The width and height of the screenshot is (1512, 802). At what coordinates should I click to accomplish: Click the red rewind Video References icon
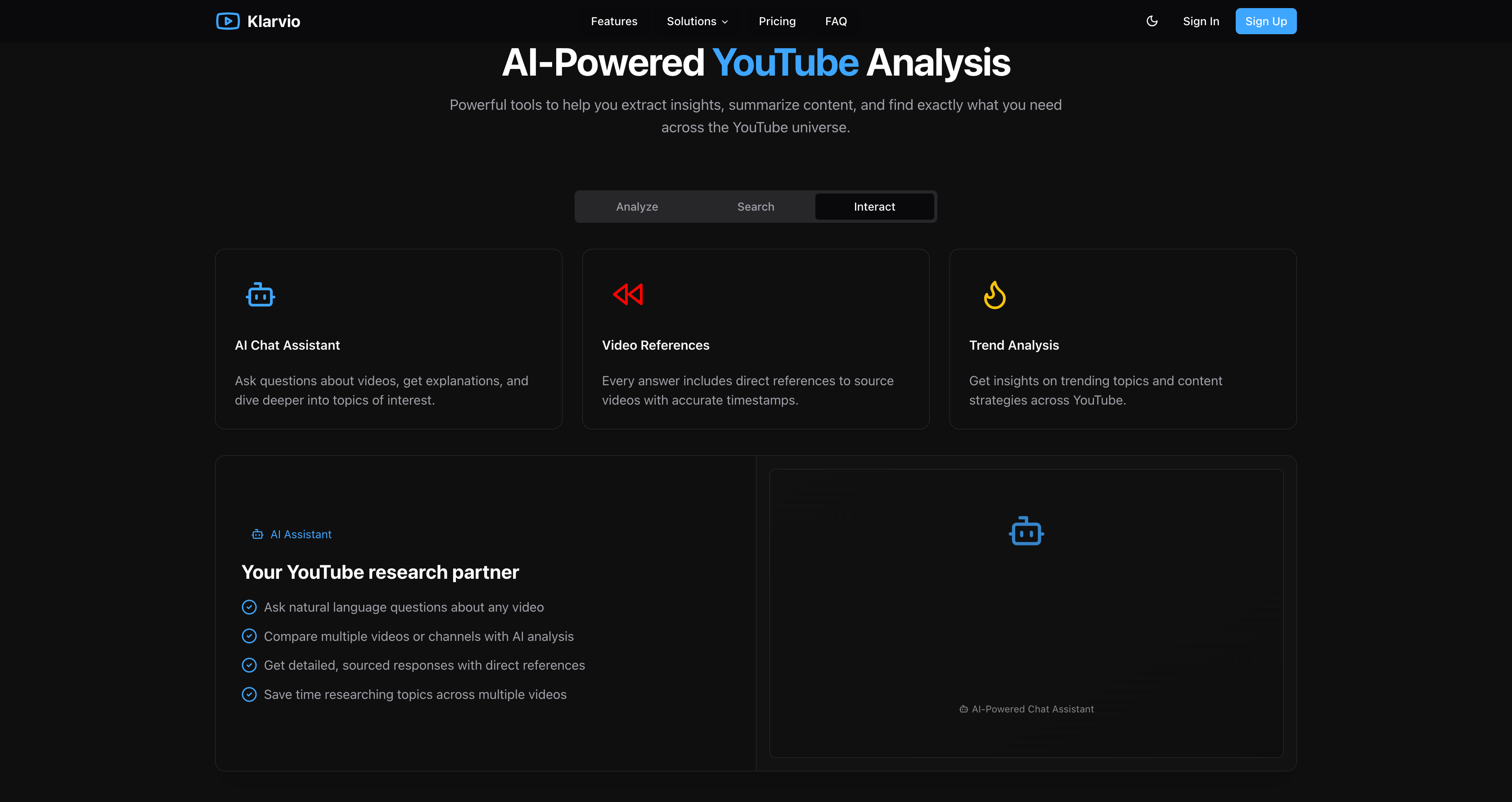click(627, 295)
